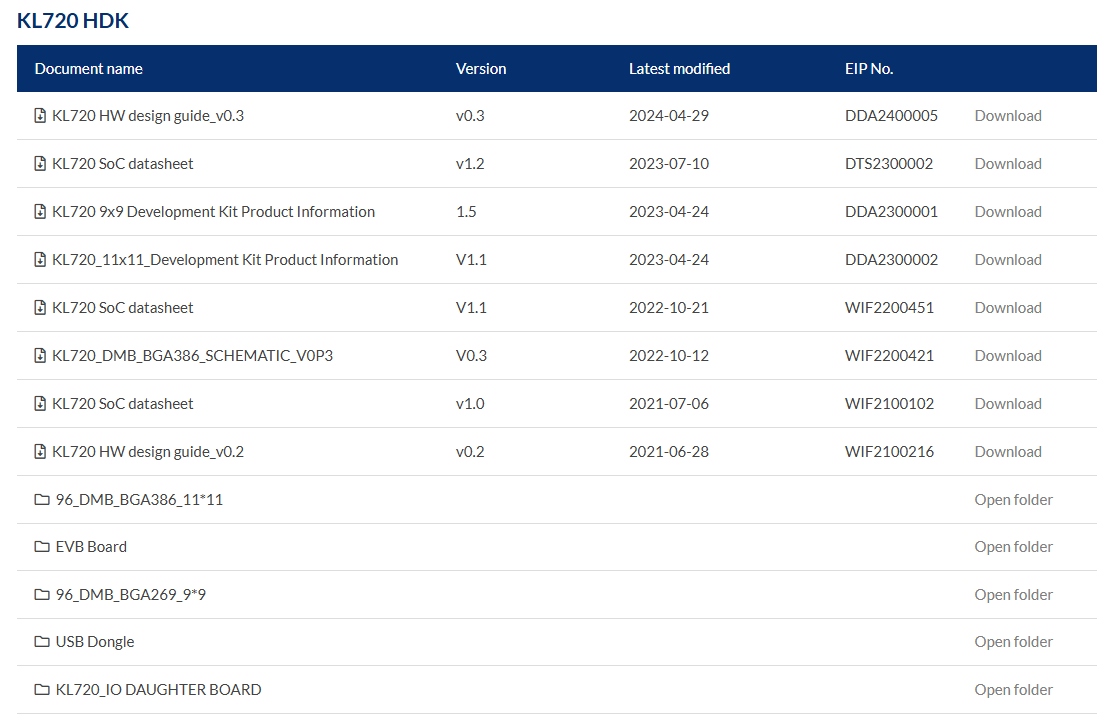Select document name KL720 HW design guide_v0.3
Viewport: 1115px width, 717px height.
click(148, 115)
